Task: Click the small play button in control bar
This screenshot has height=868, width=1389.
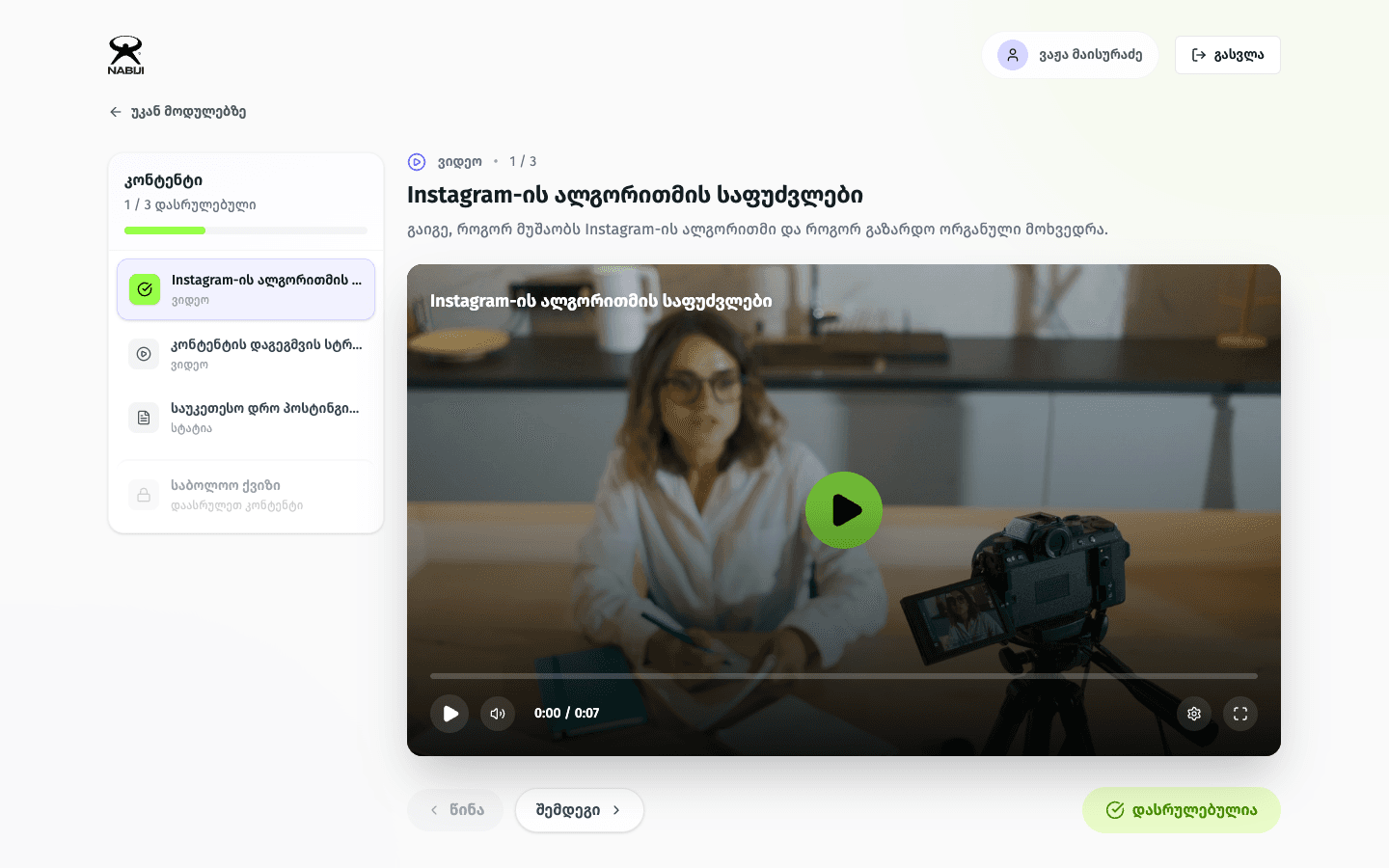Action: [449, 714]
